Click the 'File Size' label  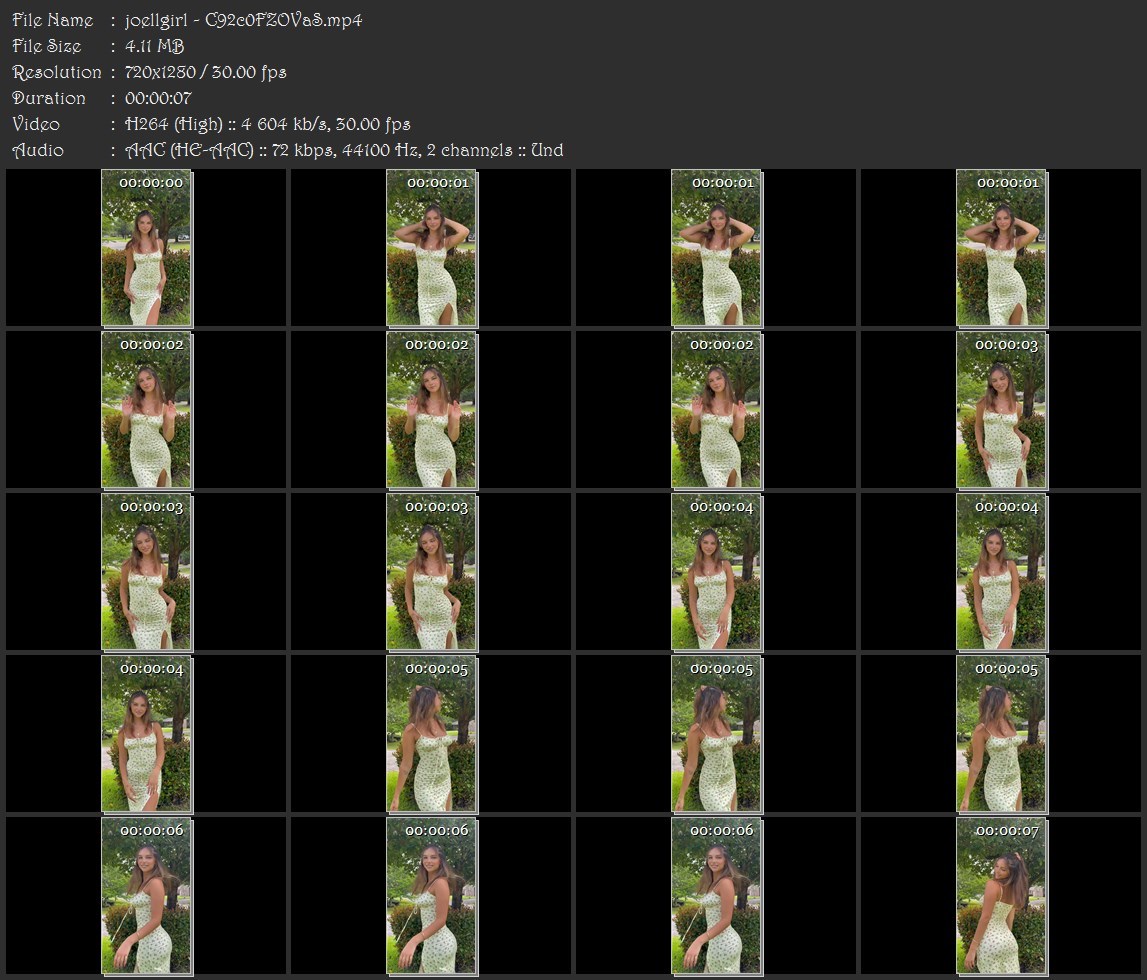(x=47, y=46)
